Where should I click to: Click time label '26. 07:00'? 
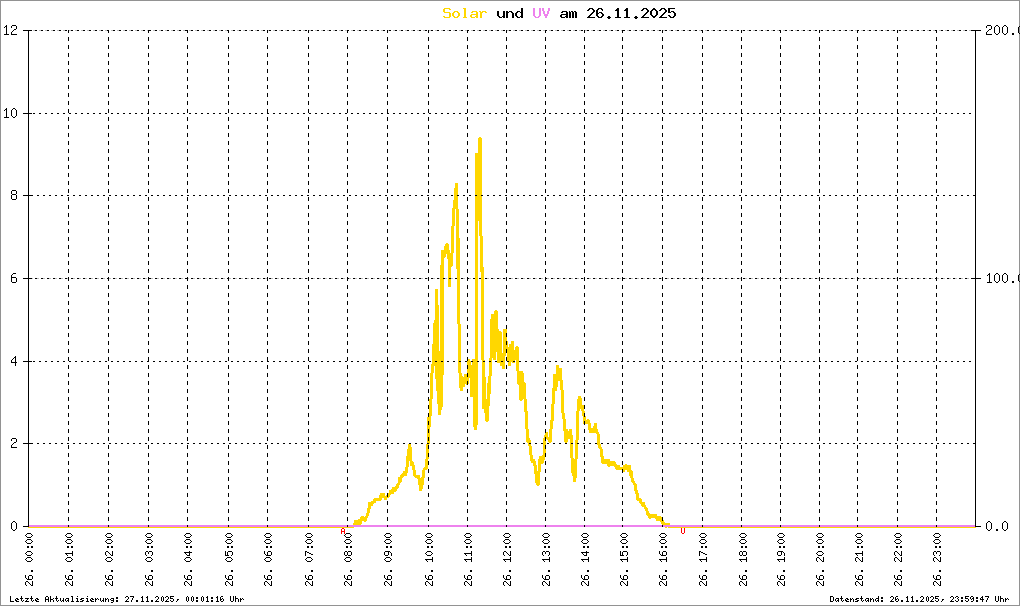click(309, 559)
